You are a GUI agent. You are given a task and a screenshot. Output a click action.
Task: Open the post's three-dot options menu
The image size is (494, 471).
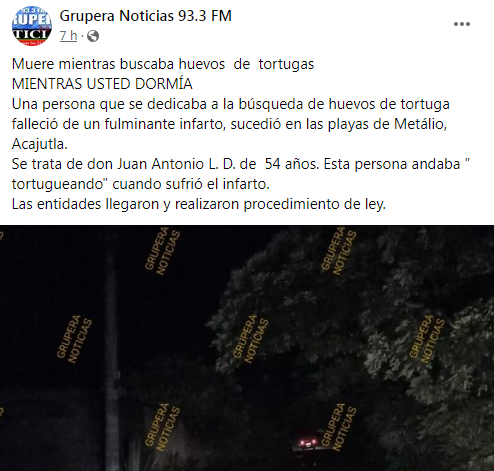462,24
